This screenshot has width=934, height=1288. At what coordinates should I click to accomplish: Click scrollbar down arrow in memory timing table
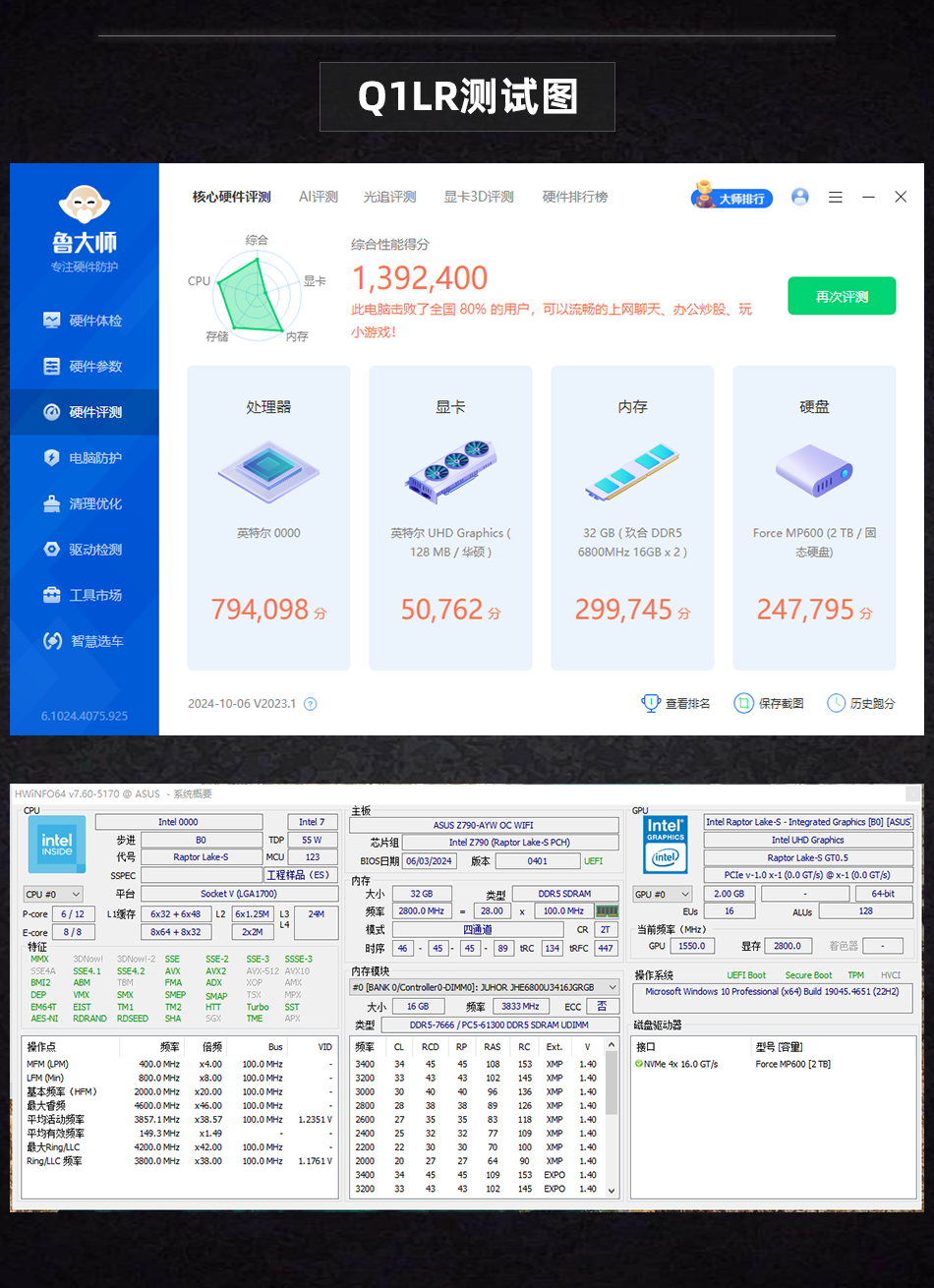(x=613, y=1190)
